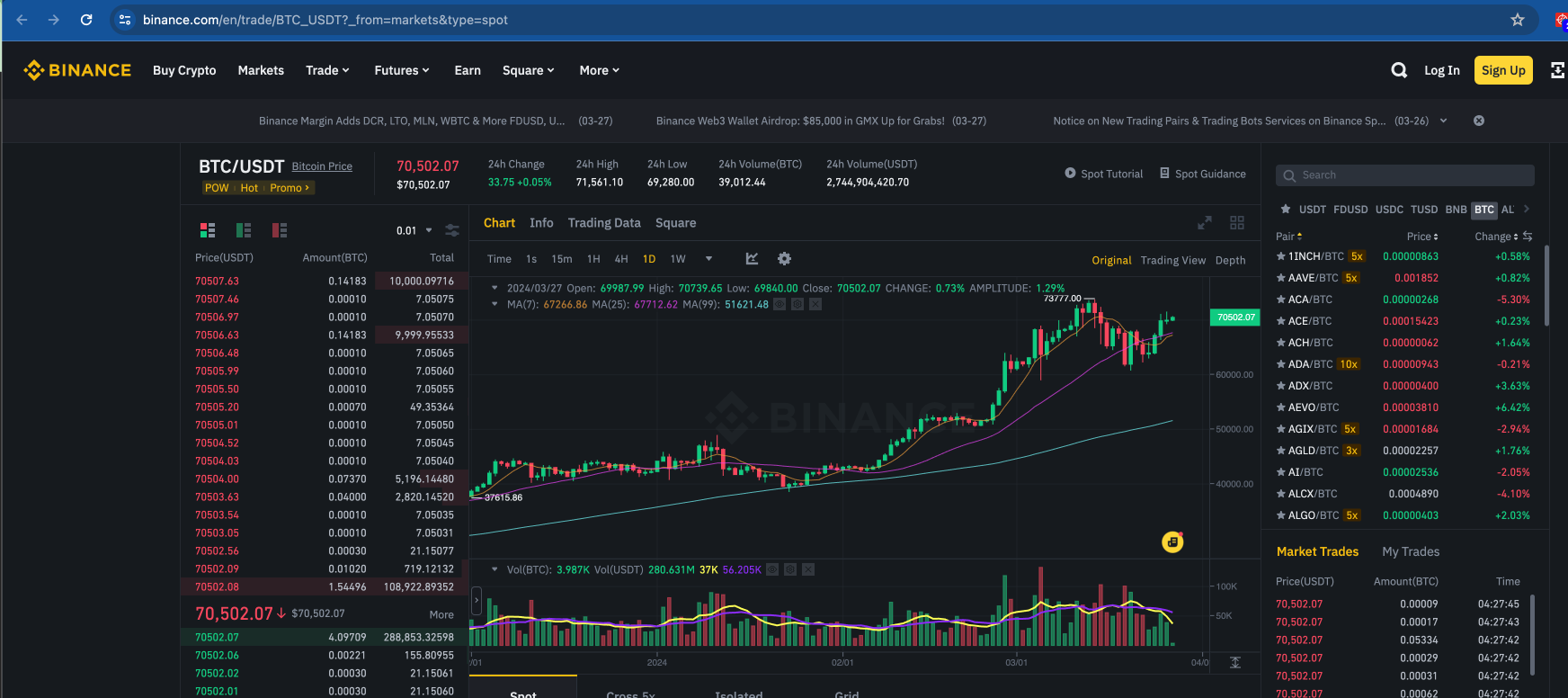Favorite the AAVE/BTC pair star
Screen dimensions: 1568x698
click(x=1281, y=278)
